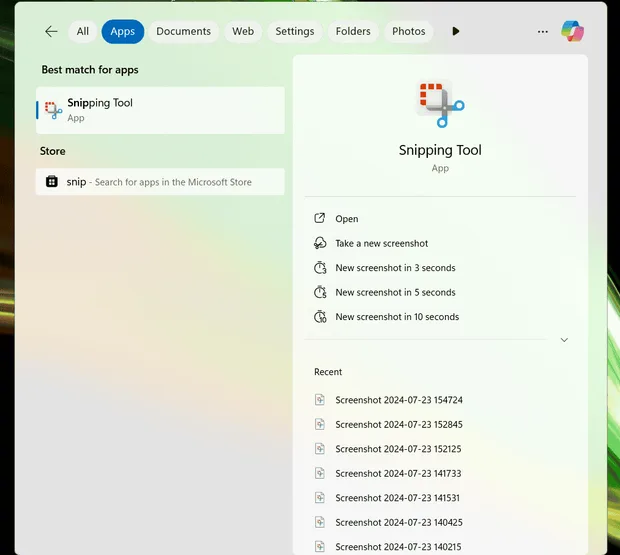Image resolution: width=620 pixels, height=555 pixels.
Task: Switch to the Documents filter
Action: pyautogui.click(x=183, y=31)
